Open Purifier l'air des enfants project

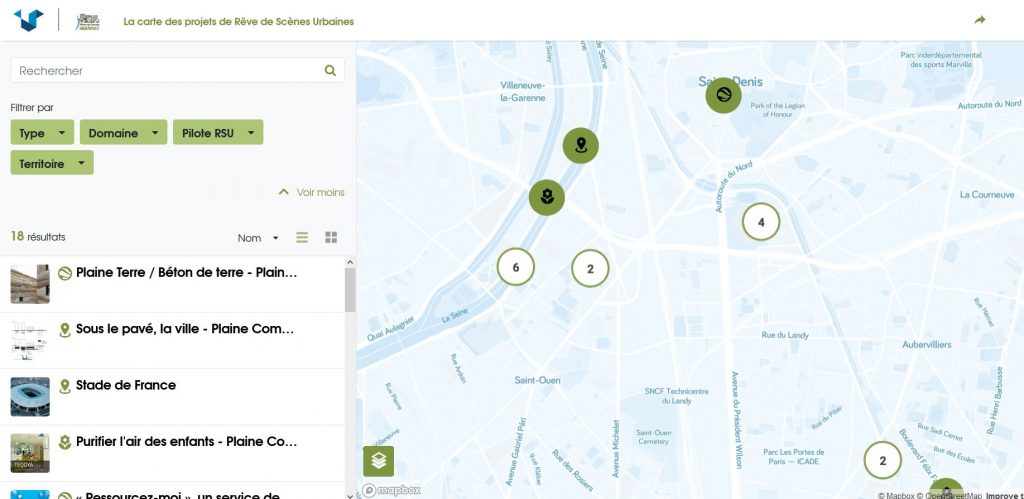click(172, 453)
